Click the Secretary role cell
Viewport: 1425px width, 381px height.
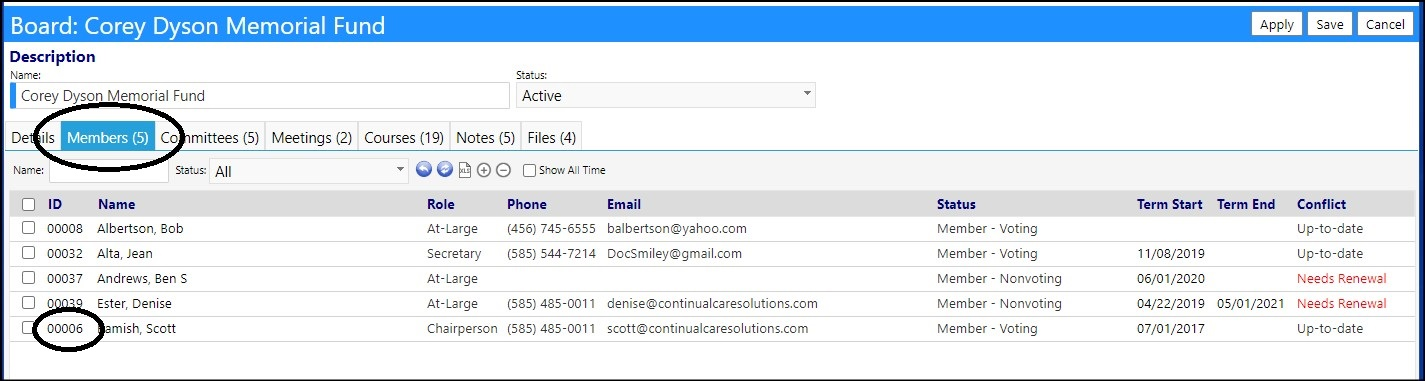pyautogui.click(x=454, y=253)
